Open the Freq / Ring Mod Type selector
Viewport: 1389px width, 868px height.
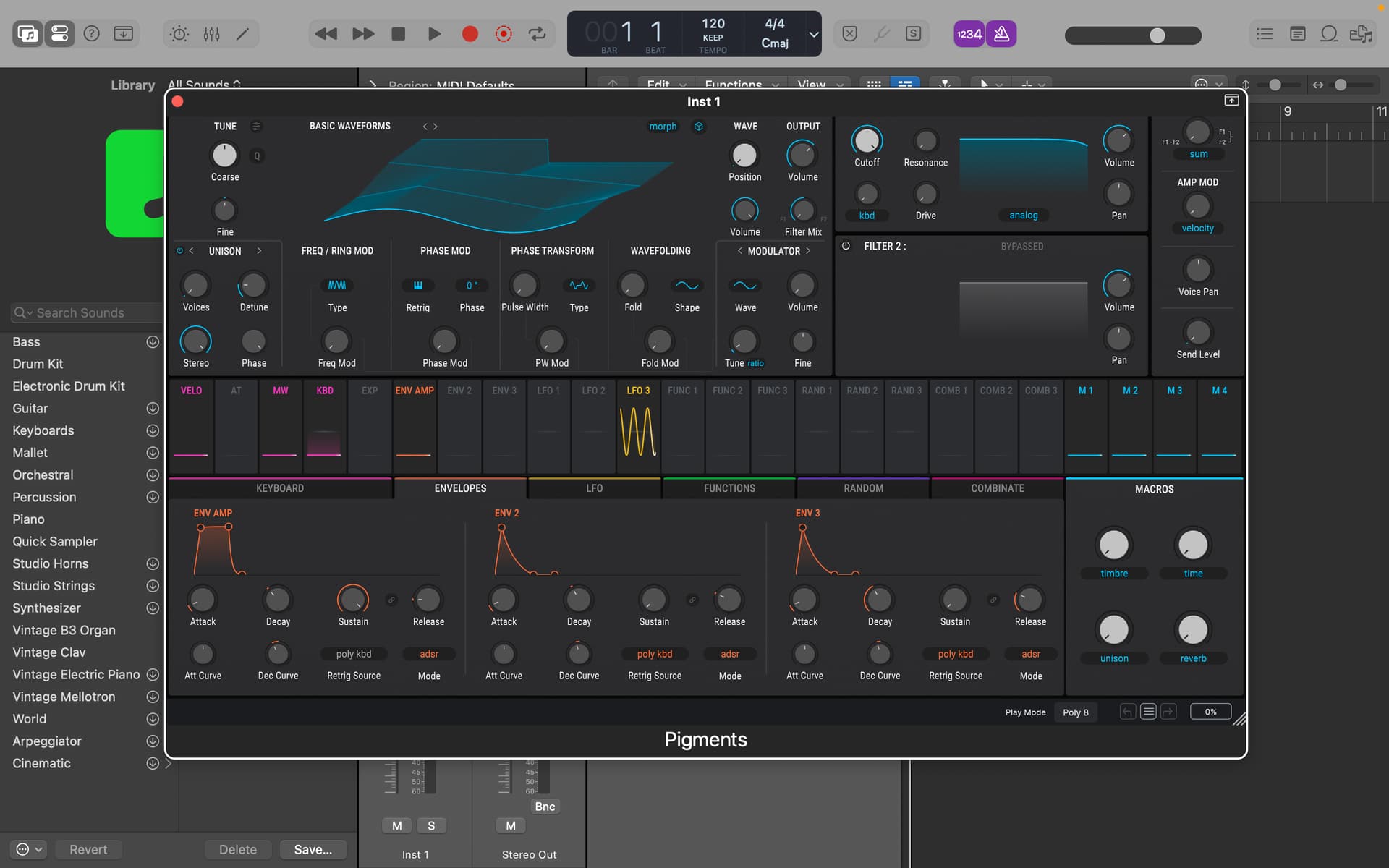point(337,286)
